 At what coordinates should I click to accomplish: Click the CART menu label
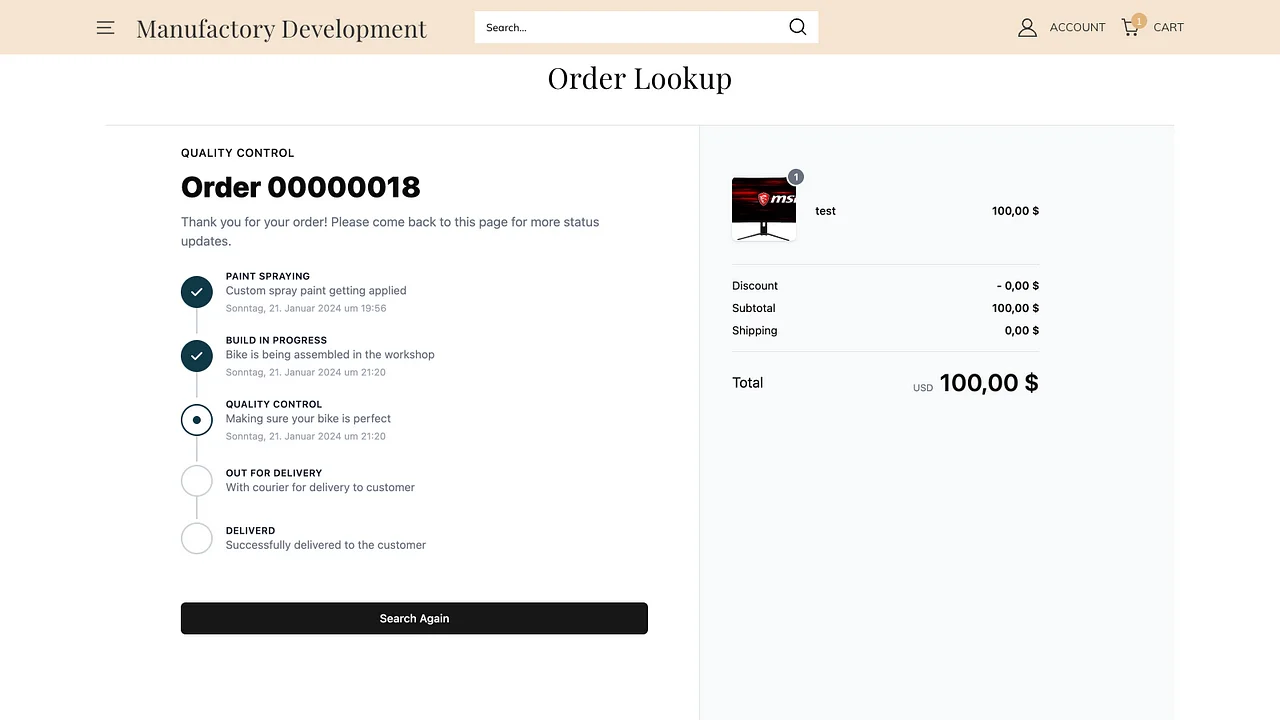1168,27
